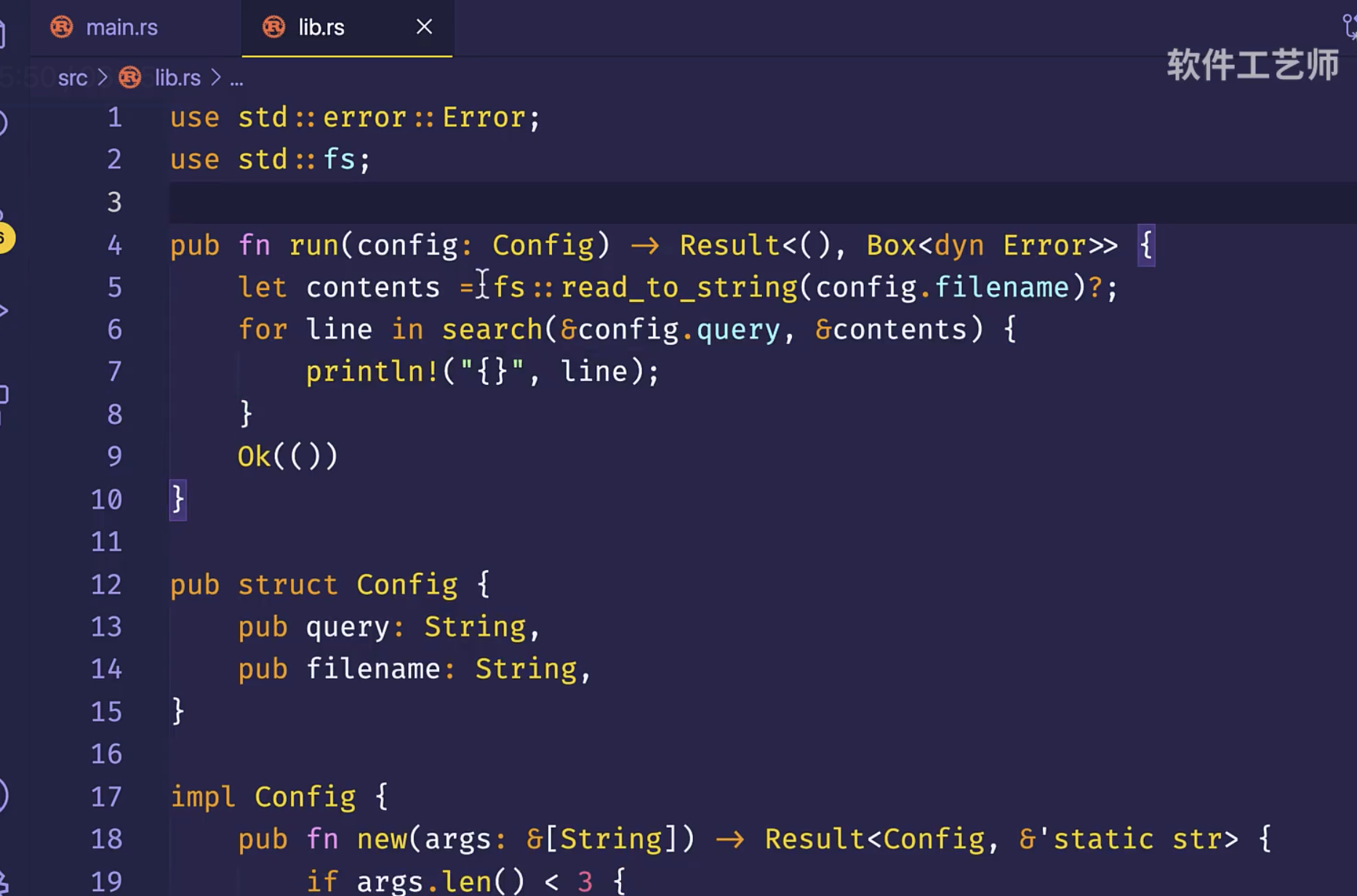Switch to the main.rs tab

click(x=121, y=28)
